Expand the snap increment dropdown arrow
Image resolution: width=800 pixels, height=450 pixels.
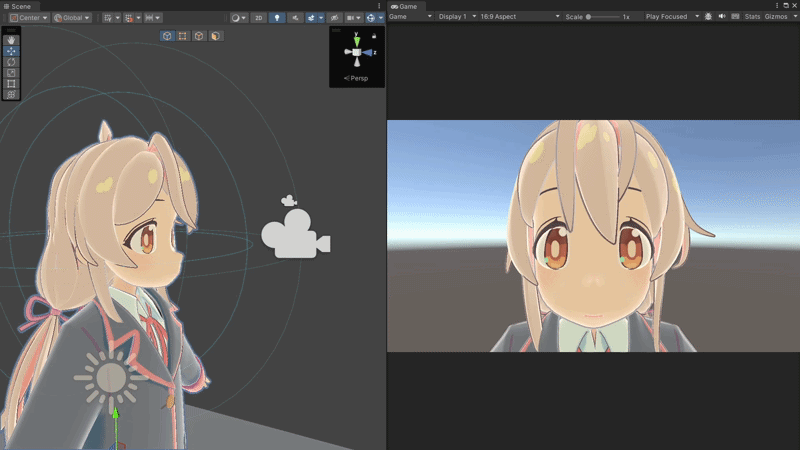pos(158,18)
